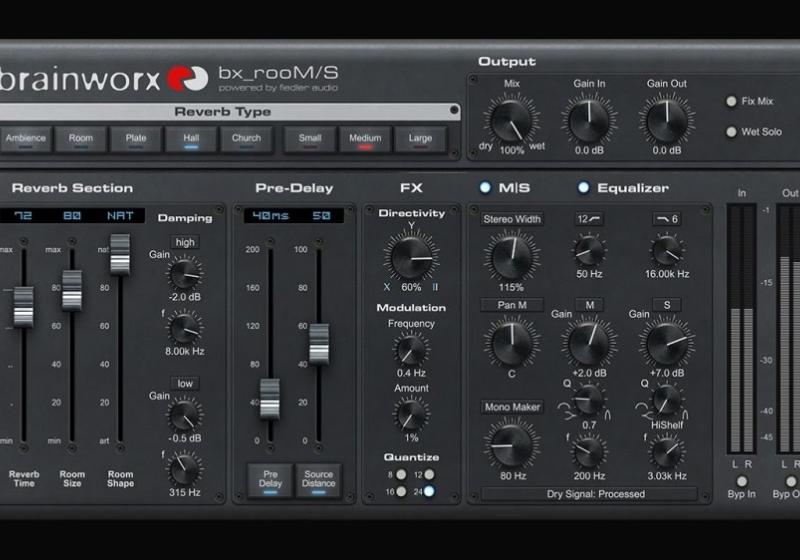
Task: Click the 12 dB high-pass filter slope icon
Action: (x=588, y=219)
